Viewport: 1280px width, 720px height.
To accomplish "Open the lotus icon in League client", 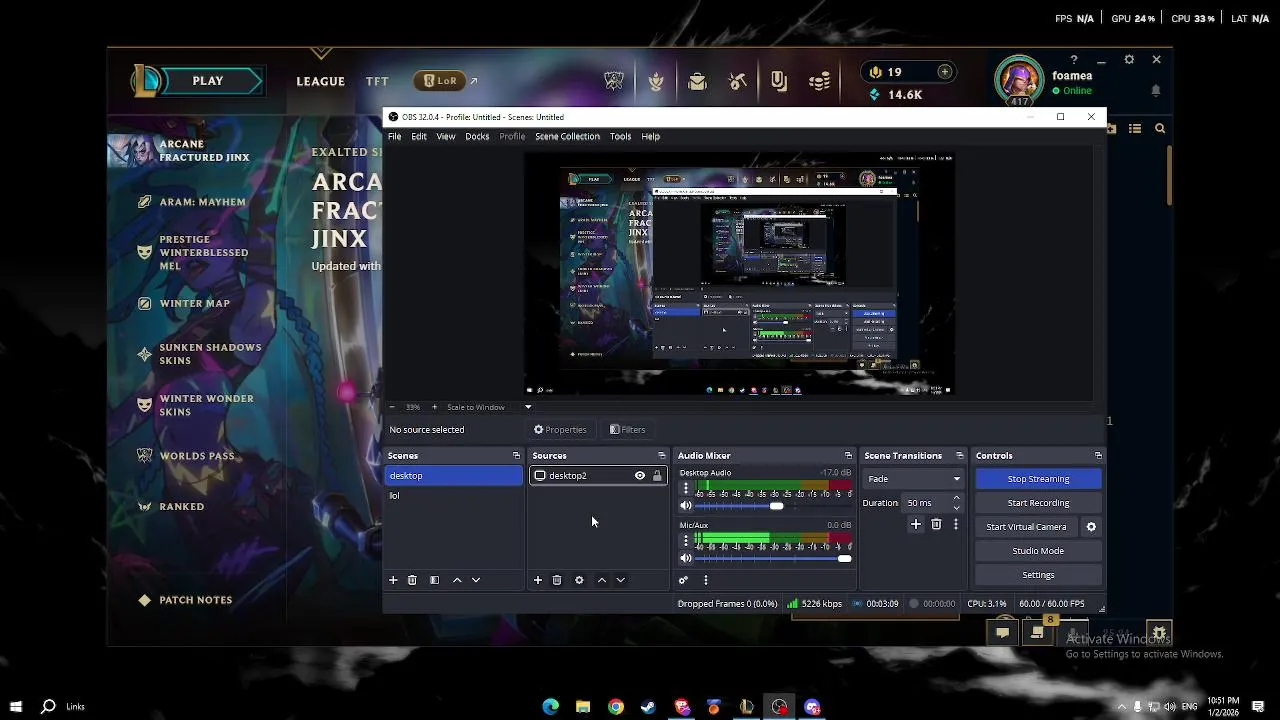I will pos(656,82).
